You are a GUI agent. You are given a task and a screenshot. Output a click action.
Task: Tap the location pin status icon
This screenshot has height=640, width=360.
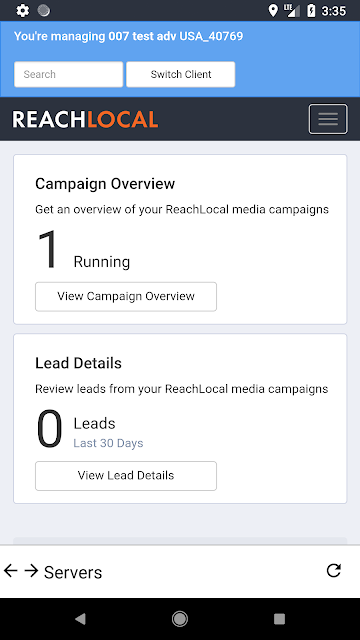[x=273, y=11]
